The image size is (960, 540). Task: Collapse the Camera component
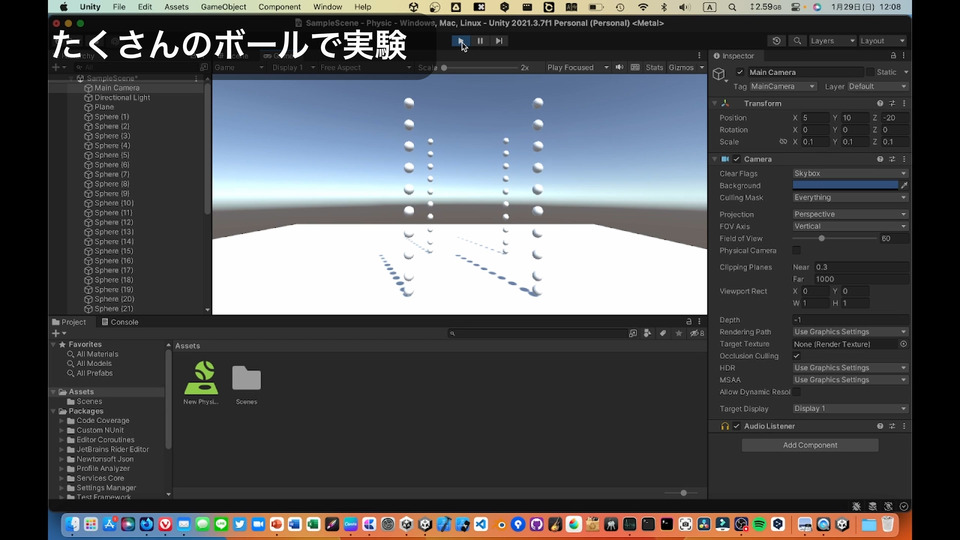(x=714, y=159)
